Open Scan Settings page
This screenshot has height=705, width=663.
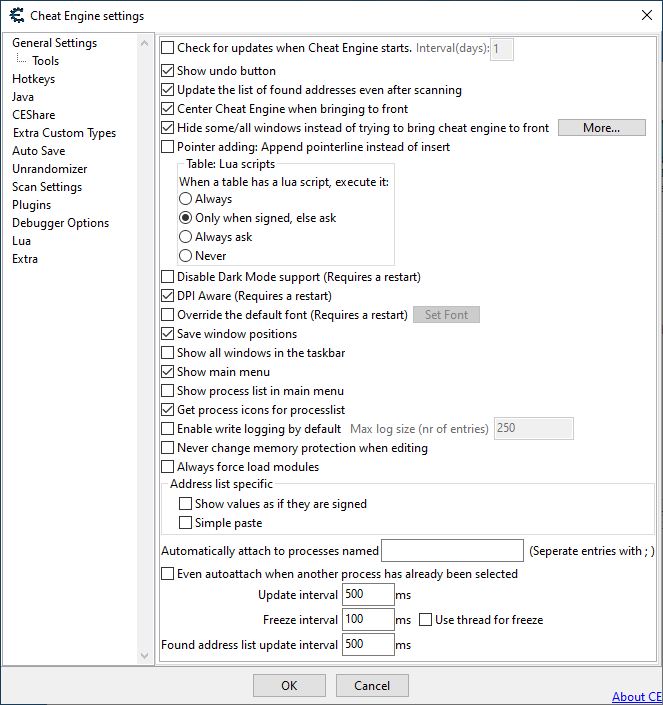pos(47,187)
